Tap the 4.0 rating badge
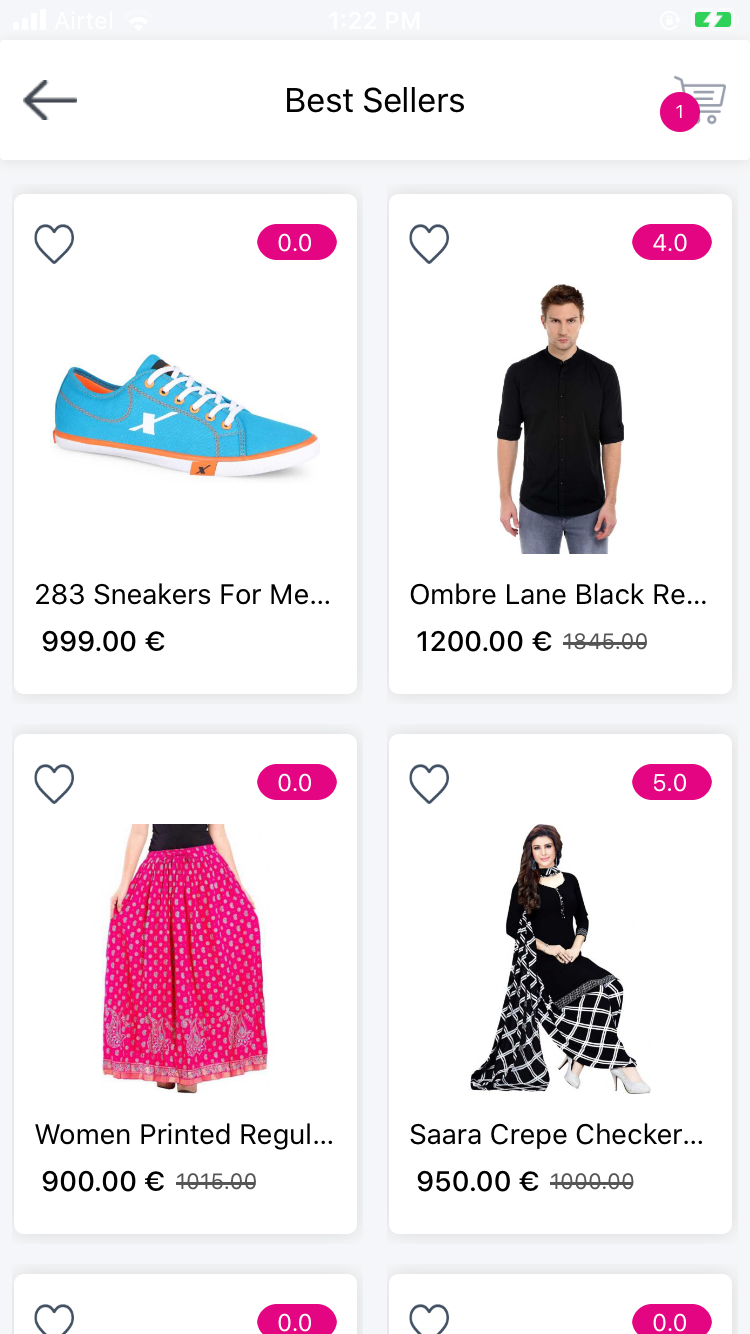Viewport: 750px width, 1334px height. click(671, 243)
